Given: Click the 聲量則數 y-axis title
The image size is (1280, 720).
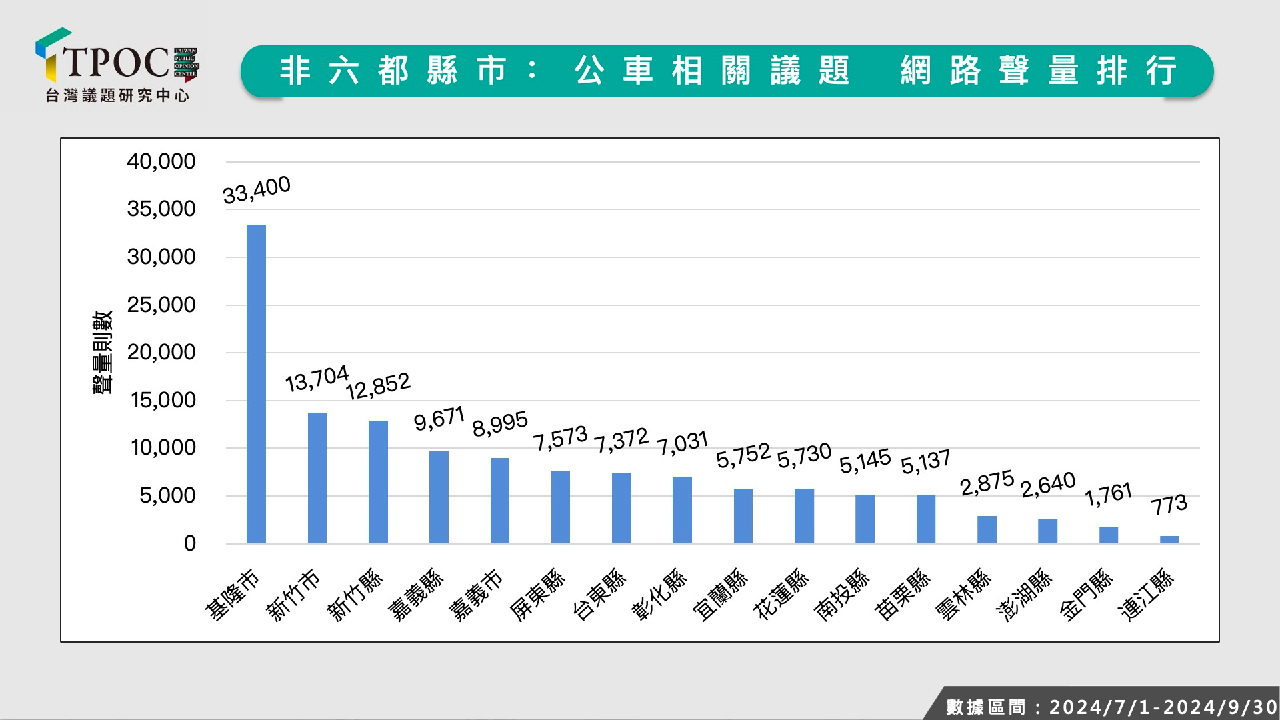Looking at the screenshot, I should [103, 353].
